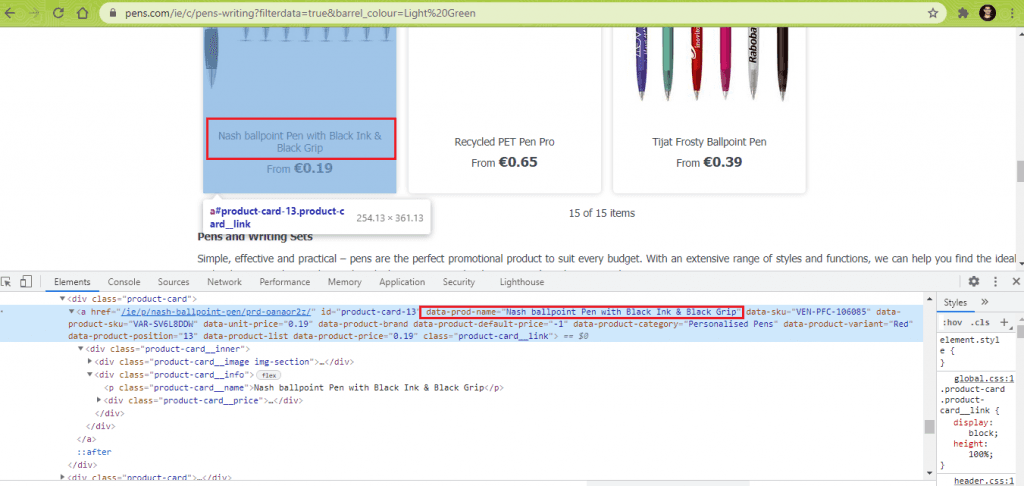Click the '15 of 15 items' text
1024x486 pixels.
(x=601, y=213)
